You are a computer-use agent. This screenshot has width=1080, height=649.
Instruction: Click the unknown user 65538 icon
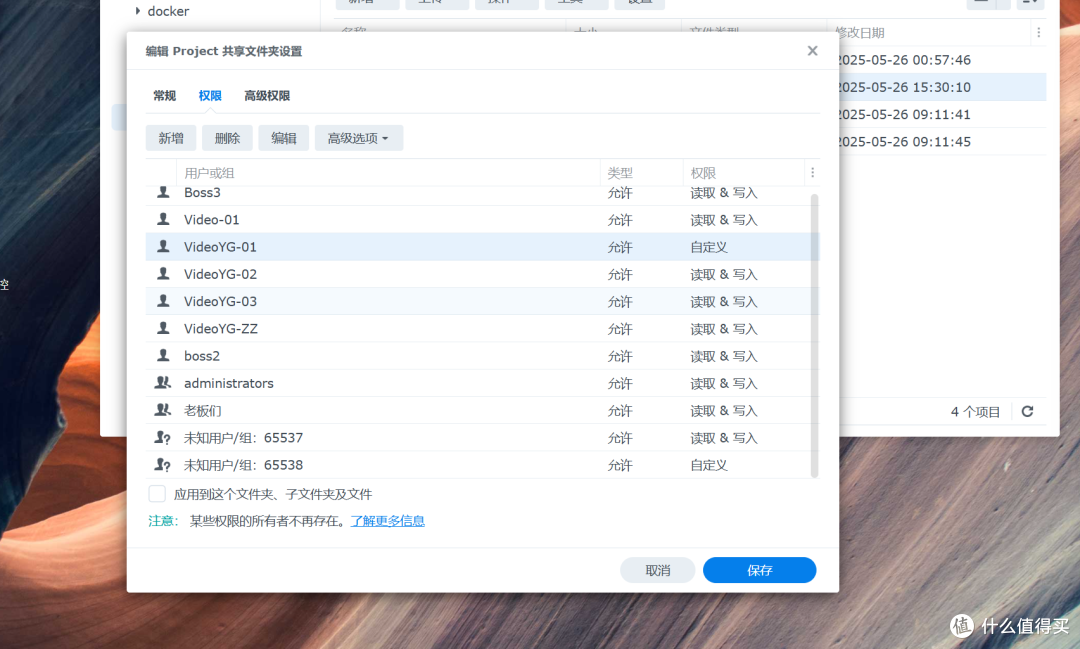click(163, 465)
